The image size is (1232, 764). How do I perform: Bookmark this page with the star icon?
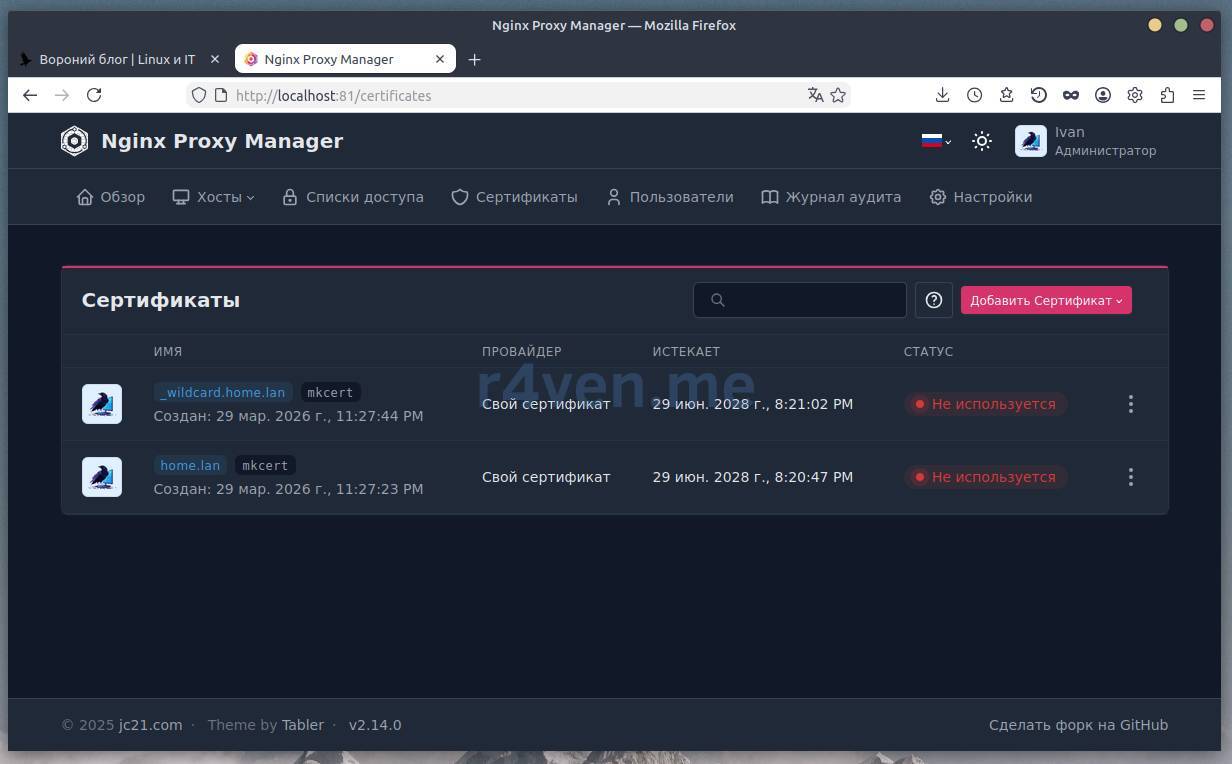click(x=838, y=95)
